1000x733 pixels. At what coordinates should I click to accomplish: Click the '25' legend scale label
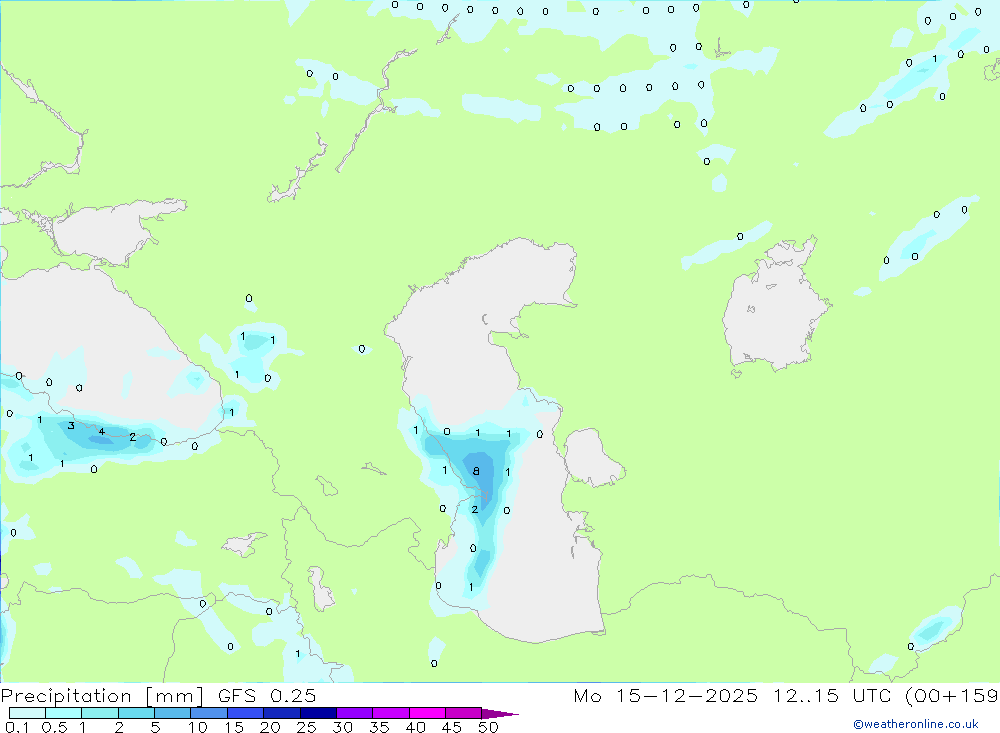coord(307,727)
